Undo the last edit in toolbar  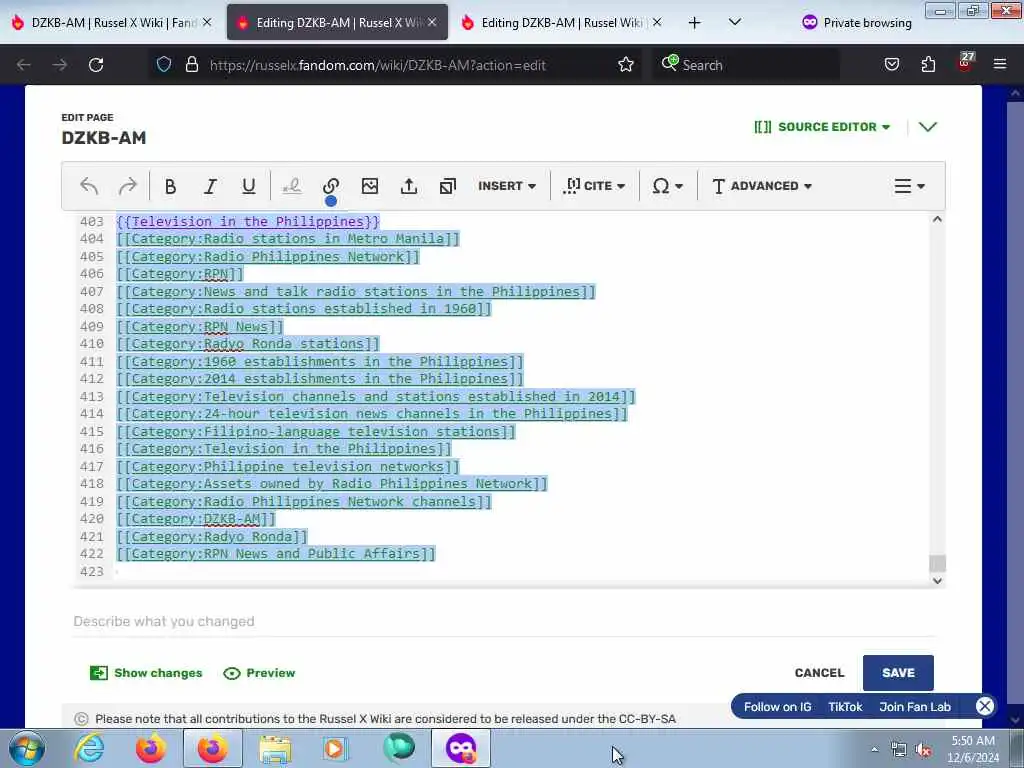89,186
